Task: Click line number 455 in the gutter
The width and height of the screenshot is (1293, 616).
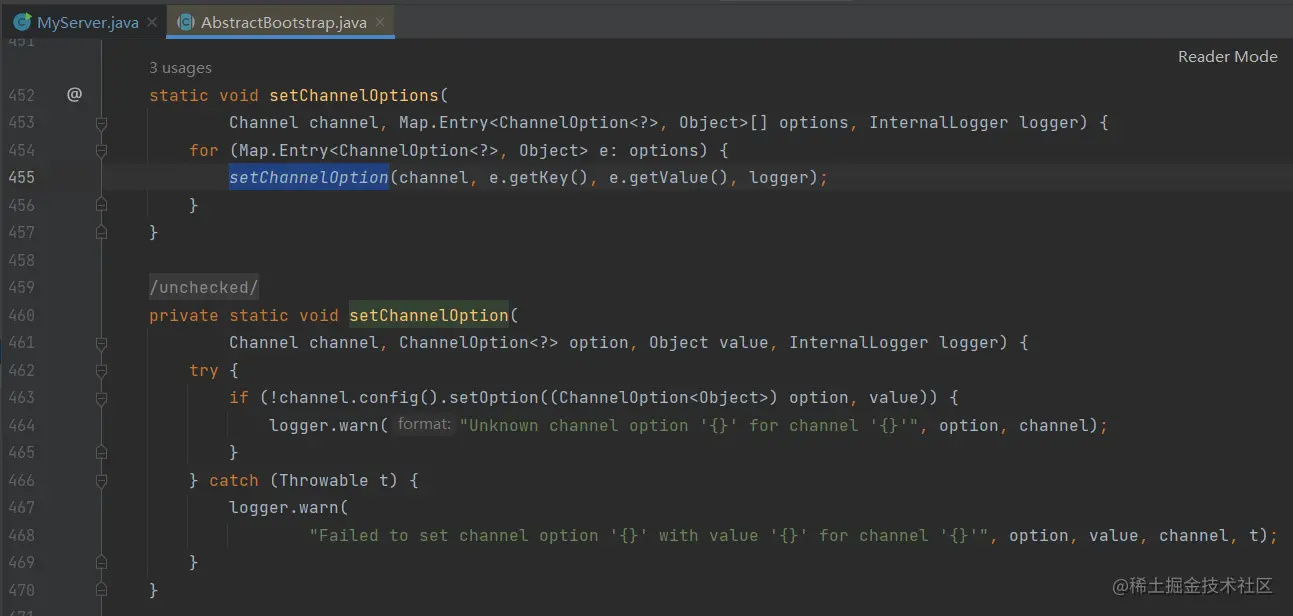Action: point(22,178)
